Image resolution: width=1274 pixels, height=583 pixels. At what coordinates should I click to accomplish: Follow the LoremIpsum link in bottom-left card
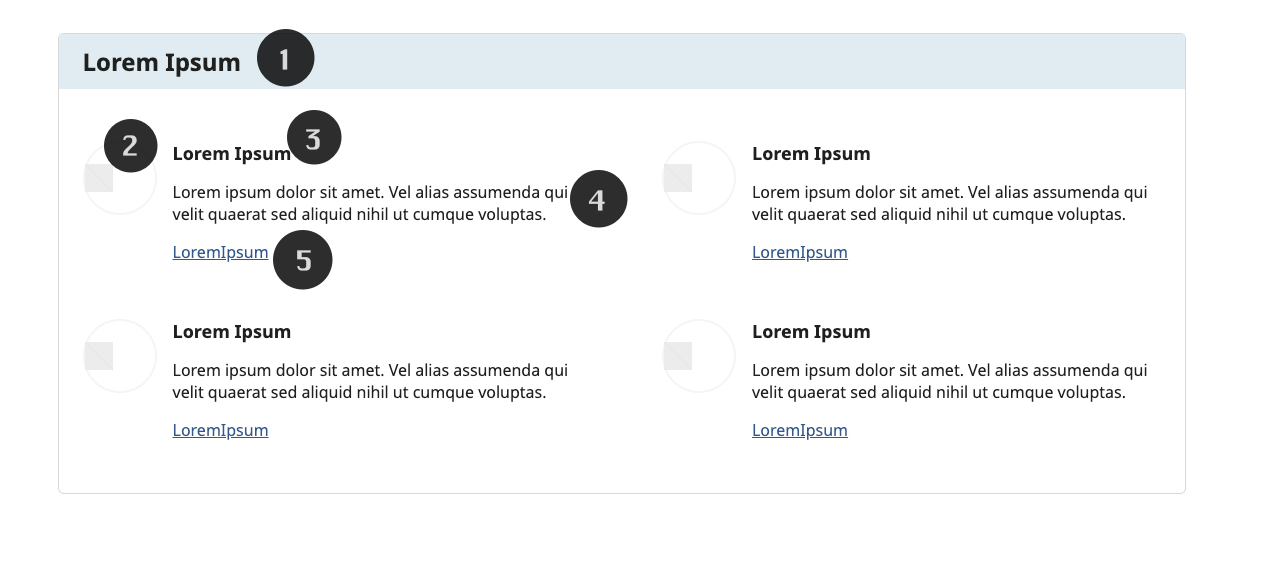point(220,430)
